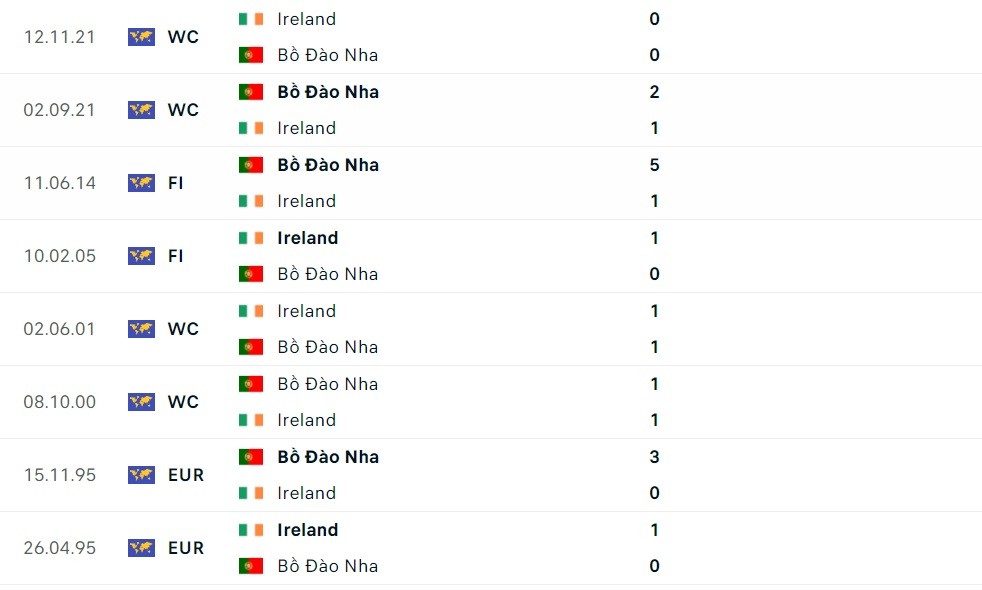Click the date 02.06.01

click(x=60, y=329)
